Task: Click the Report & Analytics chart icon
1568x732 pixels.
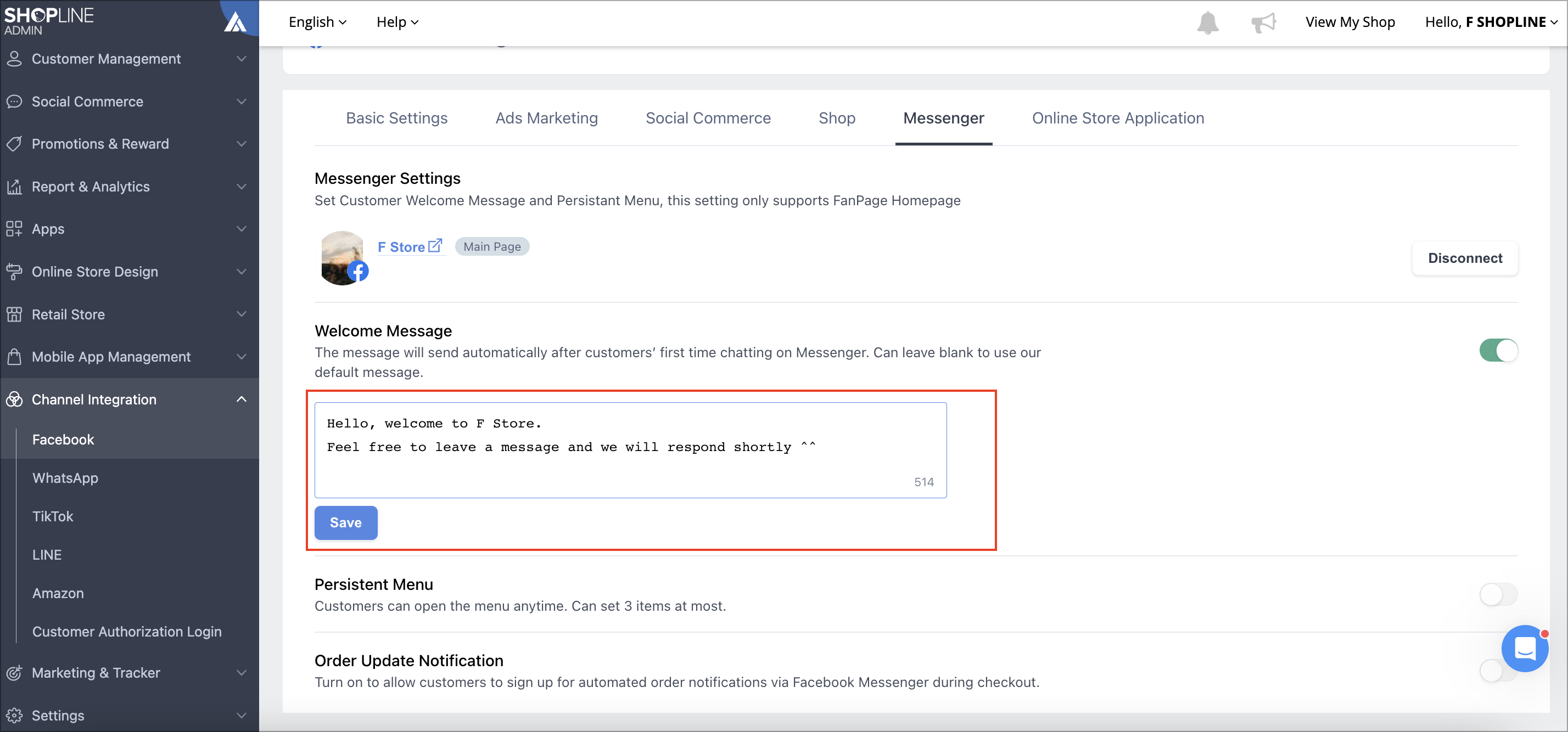Action: click(14, 187)
